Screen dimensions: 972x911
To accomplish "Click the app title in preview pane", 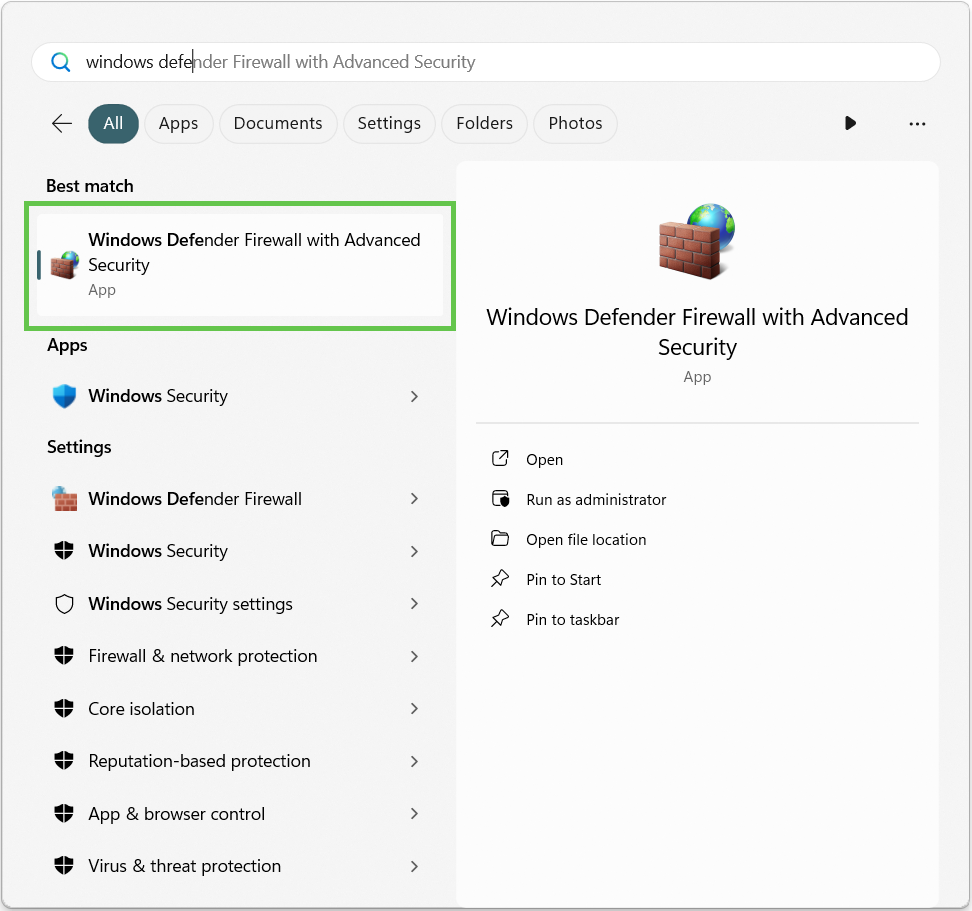I will pyautogui.click(x=697, y=332).
